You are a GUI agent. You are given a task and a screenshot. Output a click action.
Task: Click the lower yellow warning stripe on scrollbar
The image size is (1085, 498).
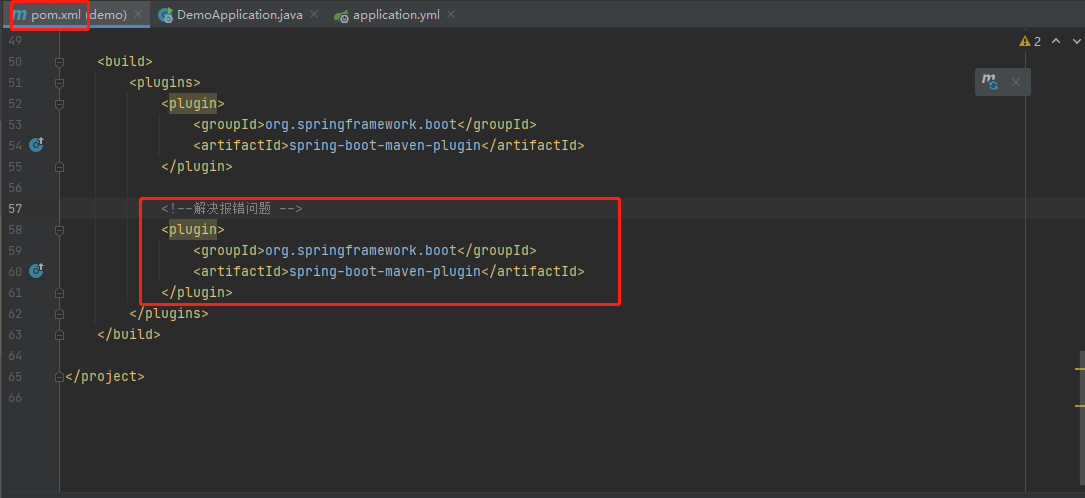tap(1079, 406)
